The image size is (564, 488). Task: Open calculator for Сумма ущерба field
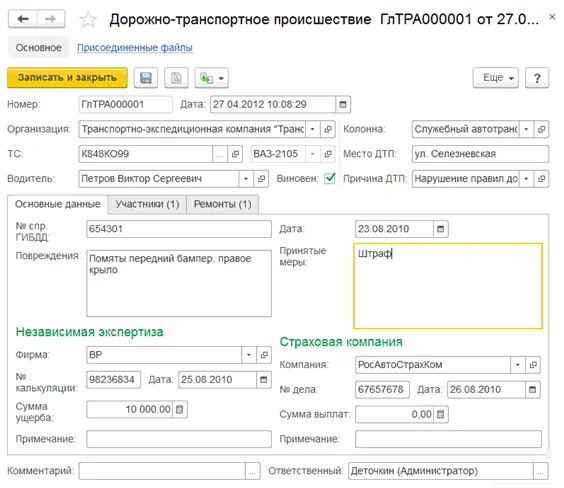[180, 409]
